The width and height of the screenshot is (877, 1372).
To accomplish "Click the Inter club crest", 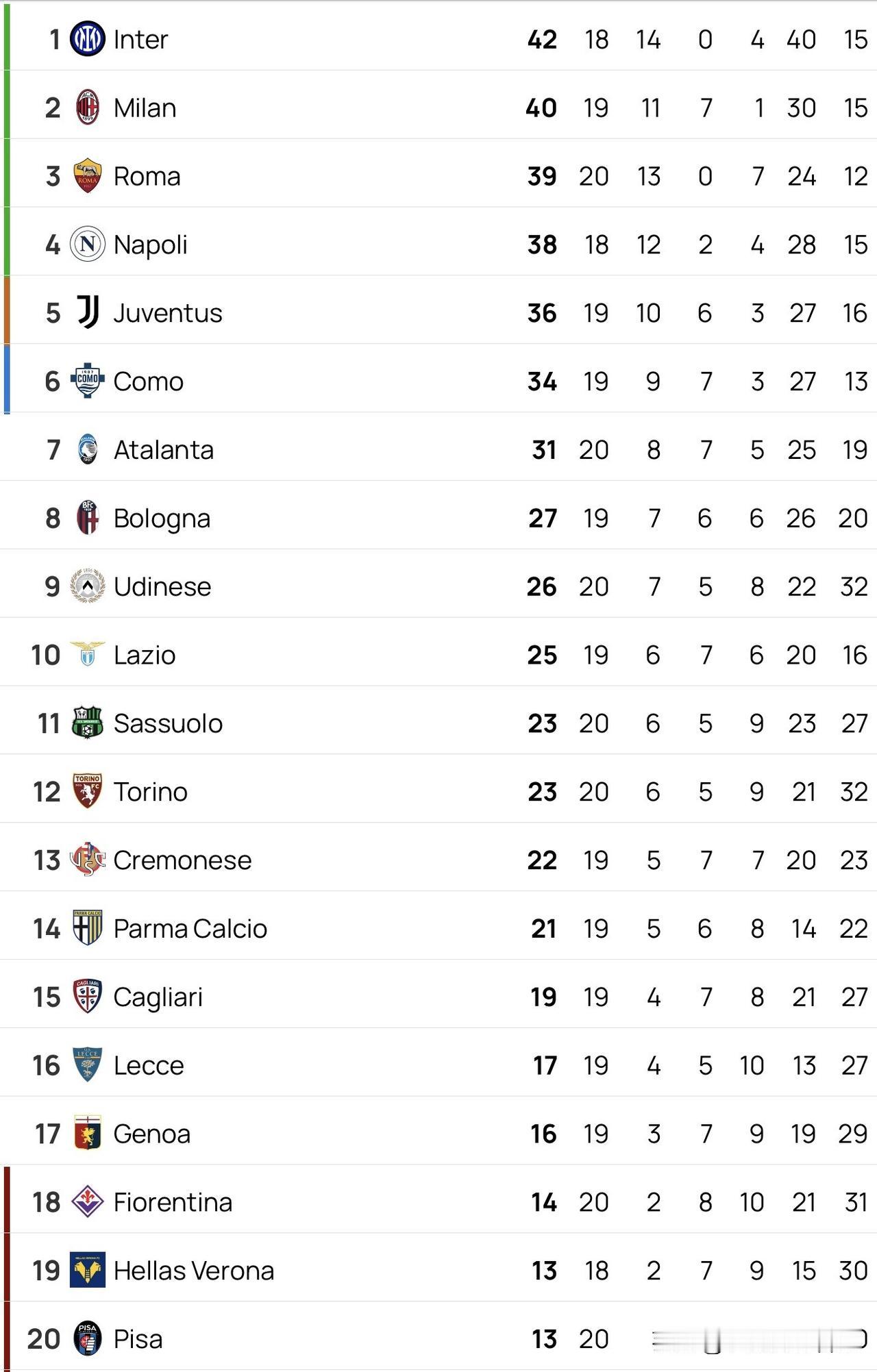I will click(88, 39).
